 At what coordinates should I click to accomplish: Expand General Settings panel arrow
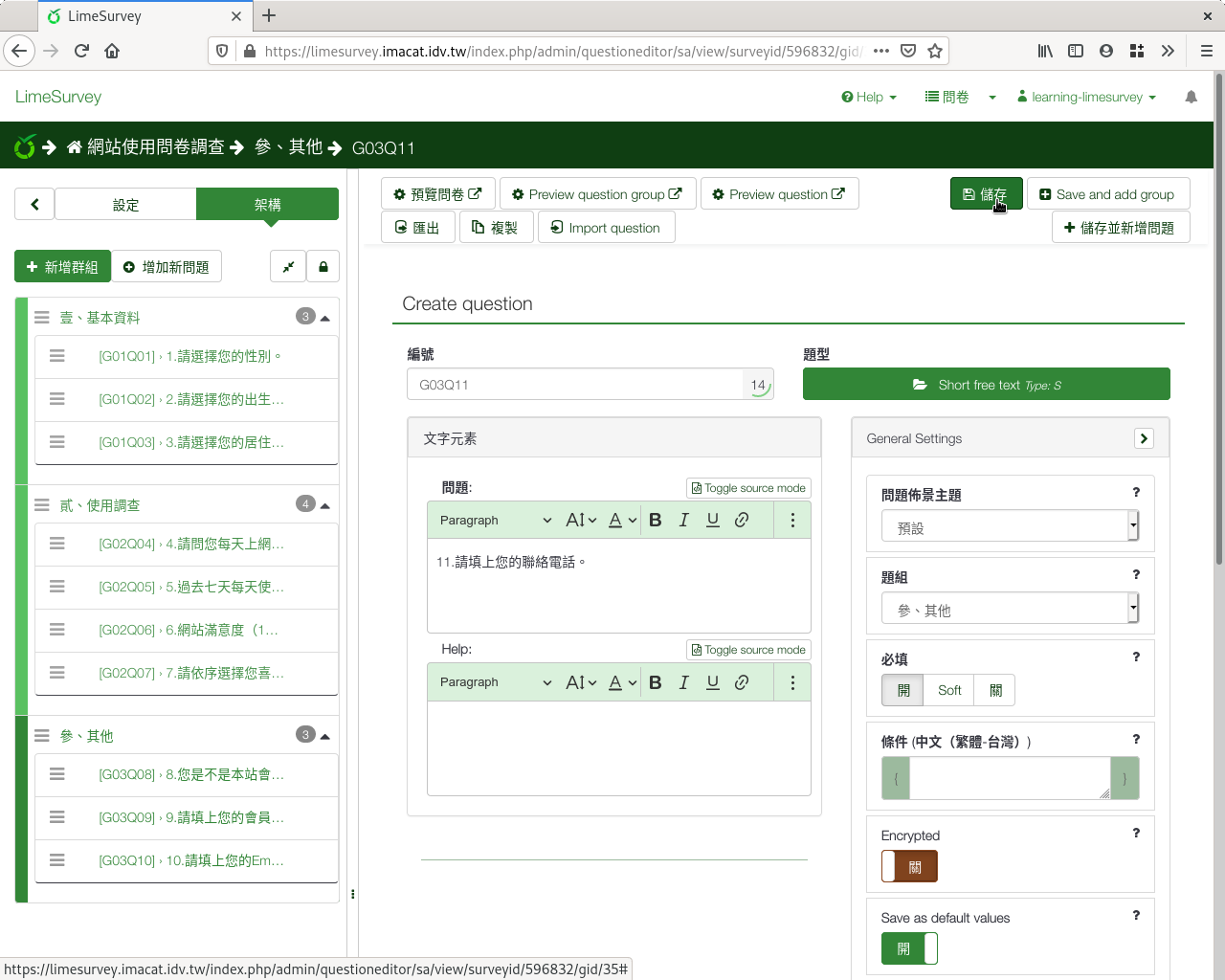(1144, 438)
